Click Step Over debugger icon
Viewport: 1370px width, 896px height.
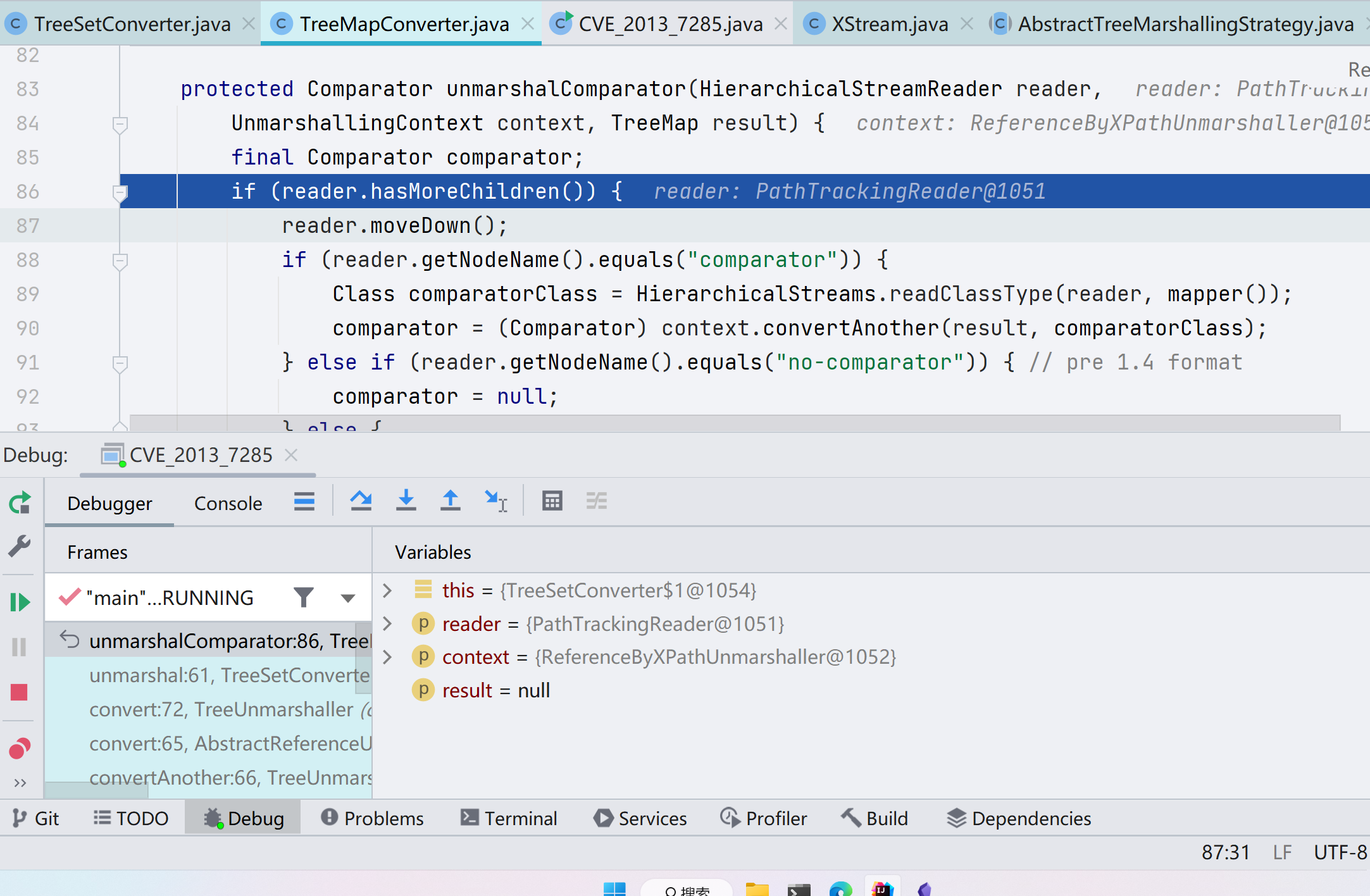click(361, 501)
